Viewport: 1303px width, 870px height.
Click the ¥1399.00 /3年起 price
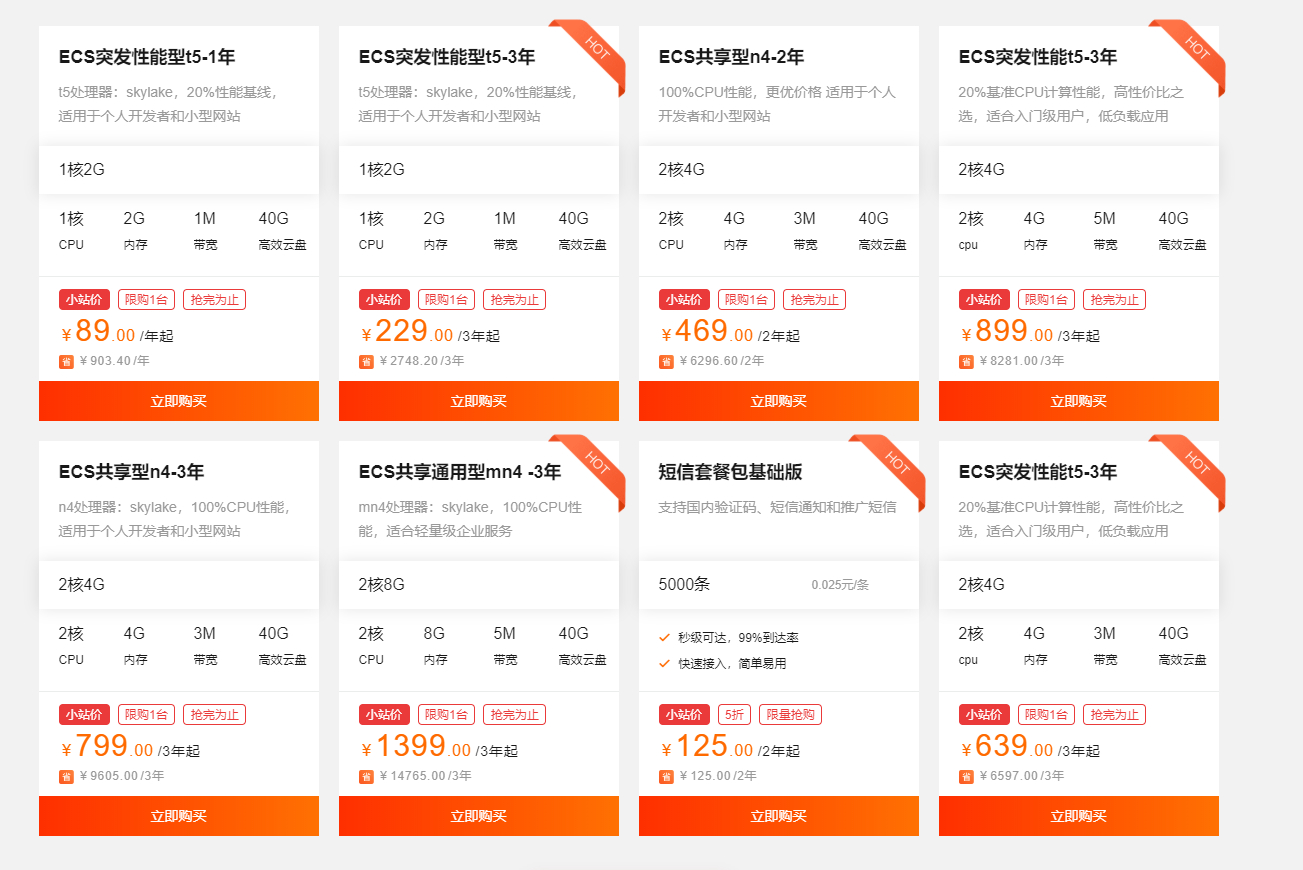coord(439,747)
